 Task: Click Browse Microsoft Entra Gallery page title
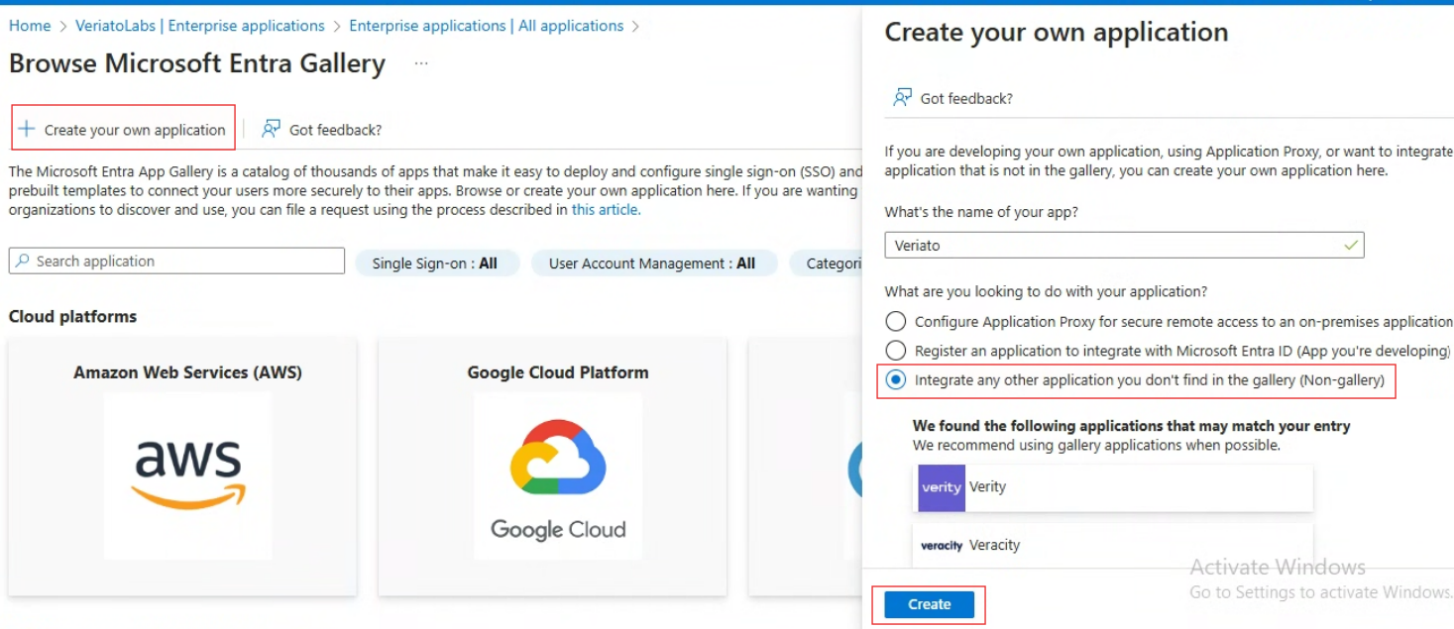(197, 64)
